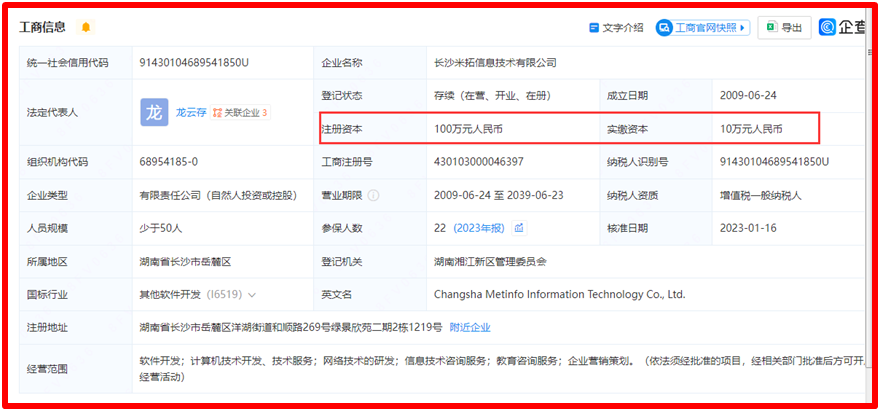Click the 导出 export button
The image size is (880, 411).
[784, 28]
